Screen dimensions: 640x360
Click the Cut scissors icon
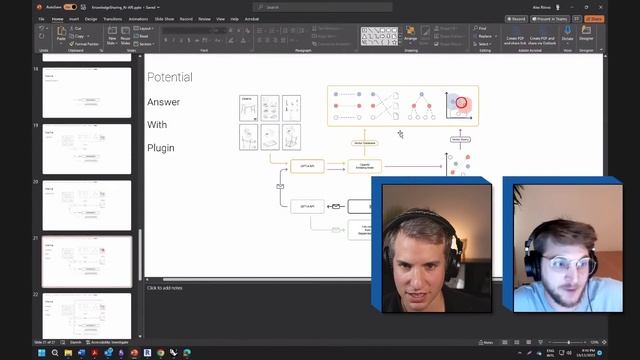[72, 28]
